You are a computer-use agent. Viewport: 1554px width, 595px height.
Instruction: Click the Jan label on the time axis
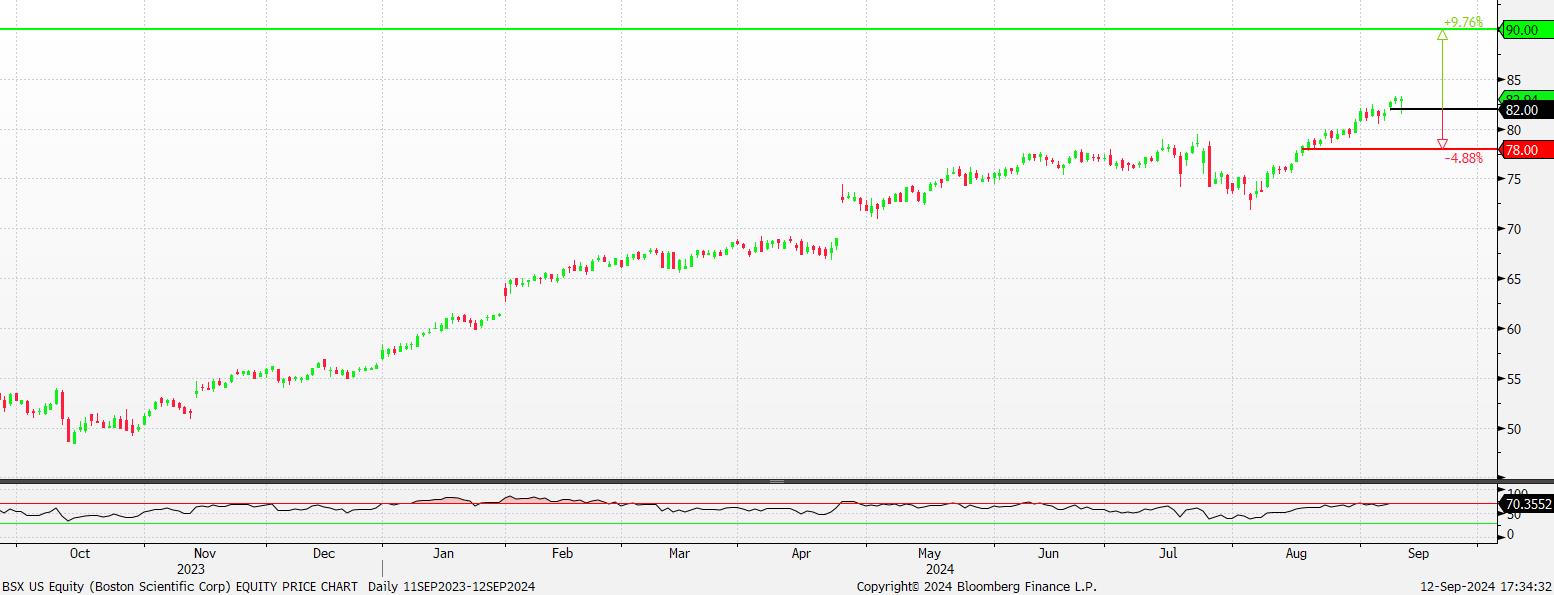pos(443,553)
